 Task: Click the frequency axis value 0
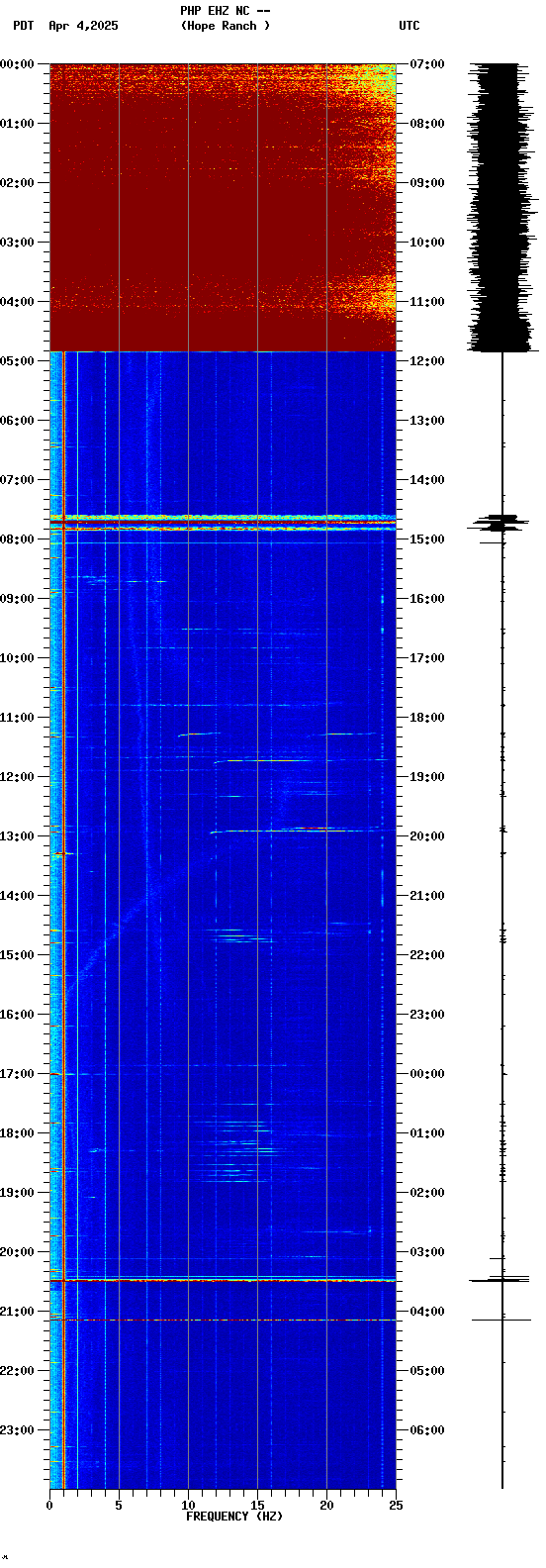click(x=49, y=1506)
